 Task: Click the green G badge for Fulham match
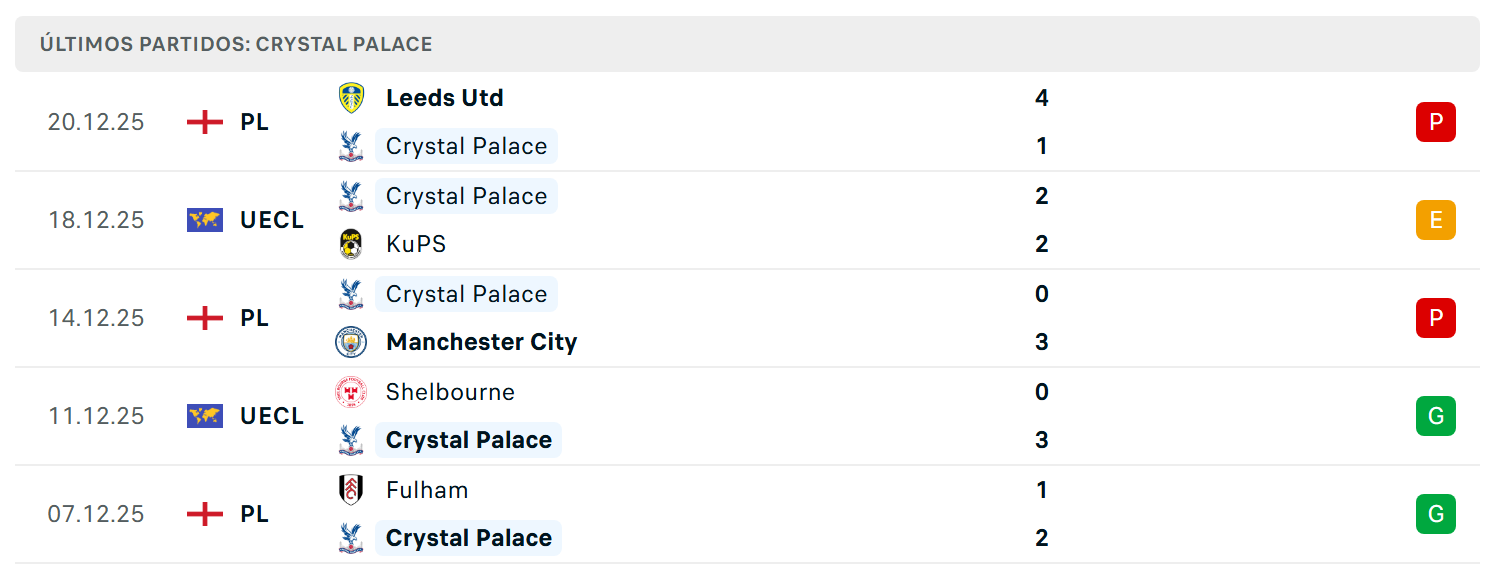1436,514
